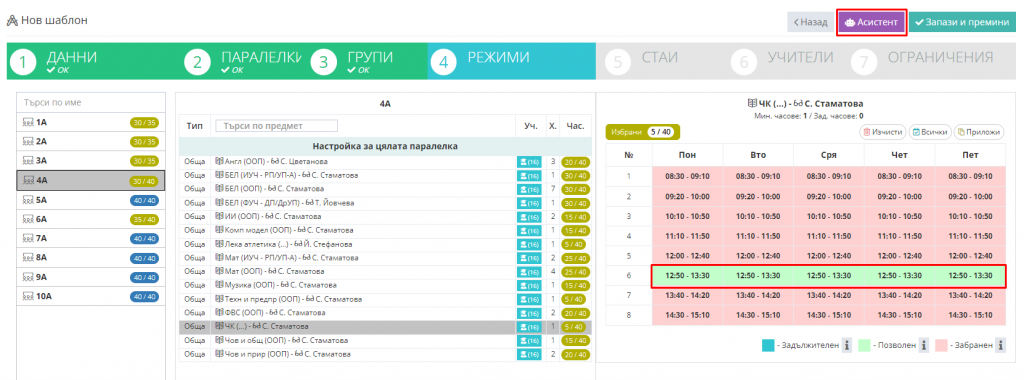Click info icon next to Позволен legend
Screen dimensions: 1024x380
pos(924,345)
